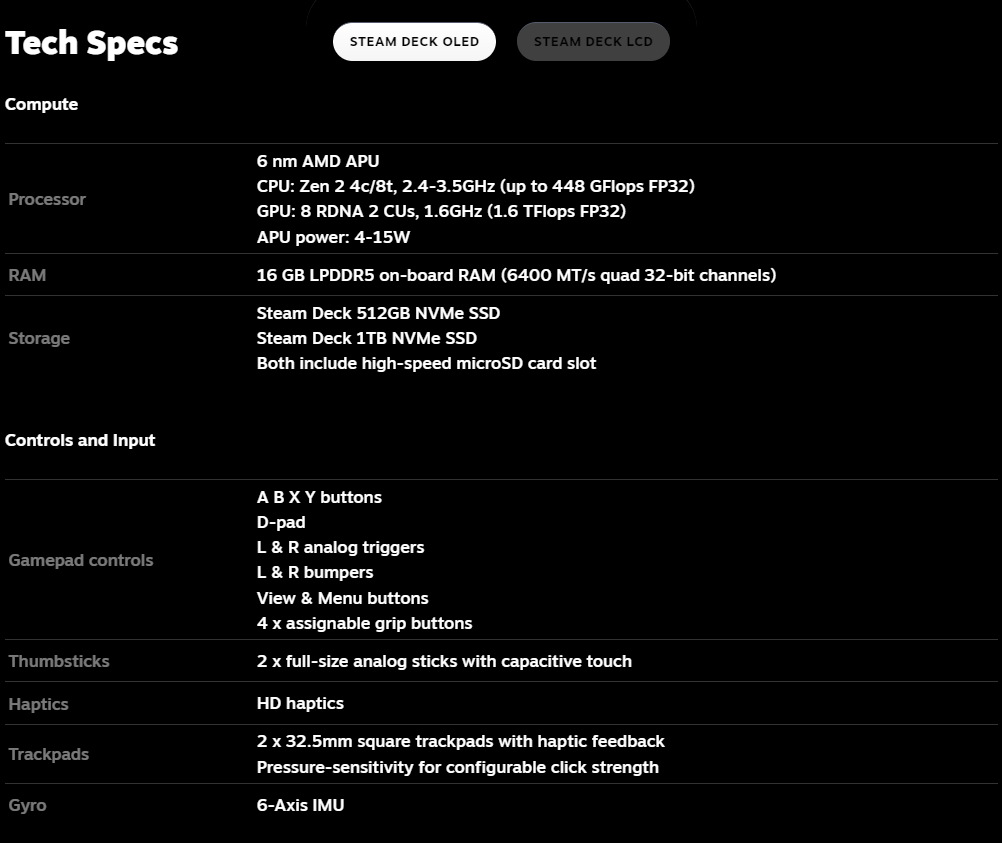Click the Haptics row label
Image resolution: width=1002 pixels, height=843 pixels.
tap(38, 704)
